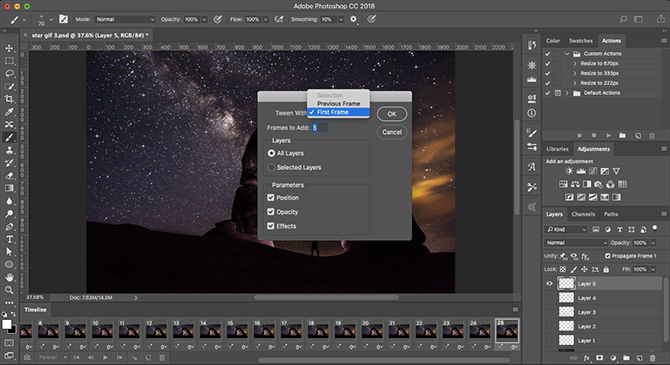Add a Brightness/Contrast adjustment

(569, 171)
